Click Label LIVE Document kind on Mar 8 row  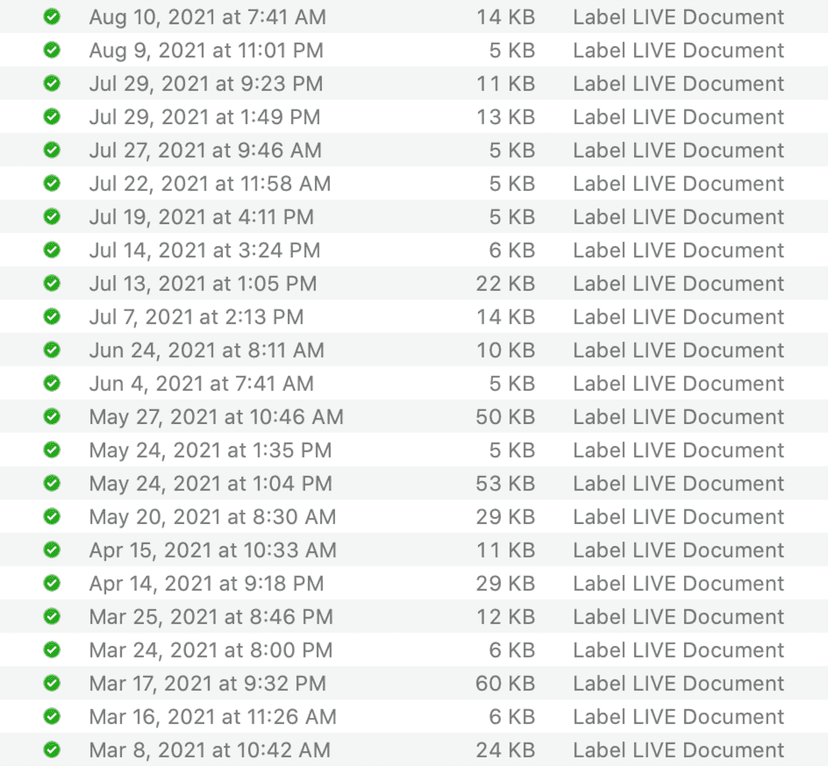pyautogui.click(x=679, y=750)
